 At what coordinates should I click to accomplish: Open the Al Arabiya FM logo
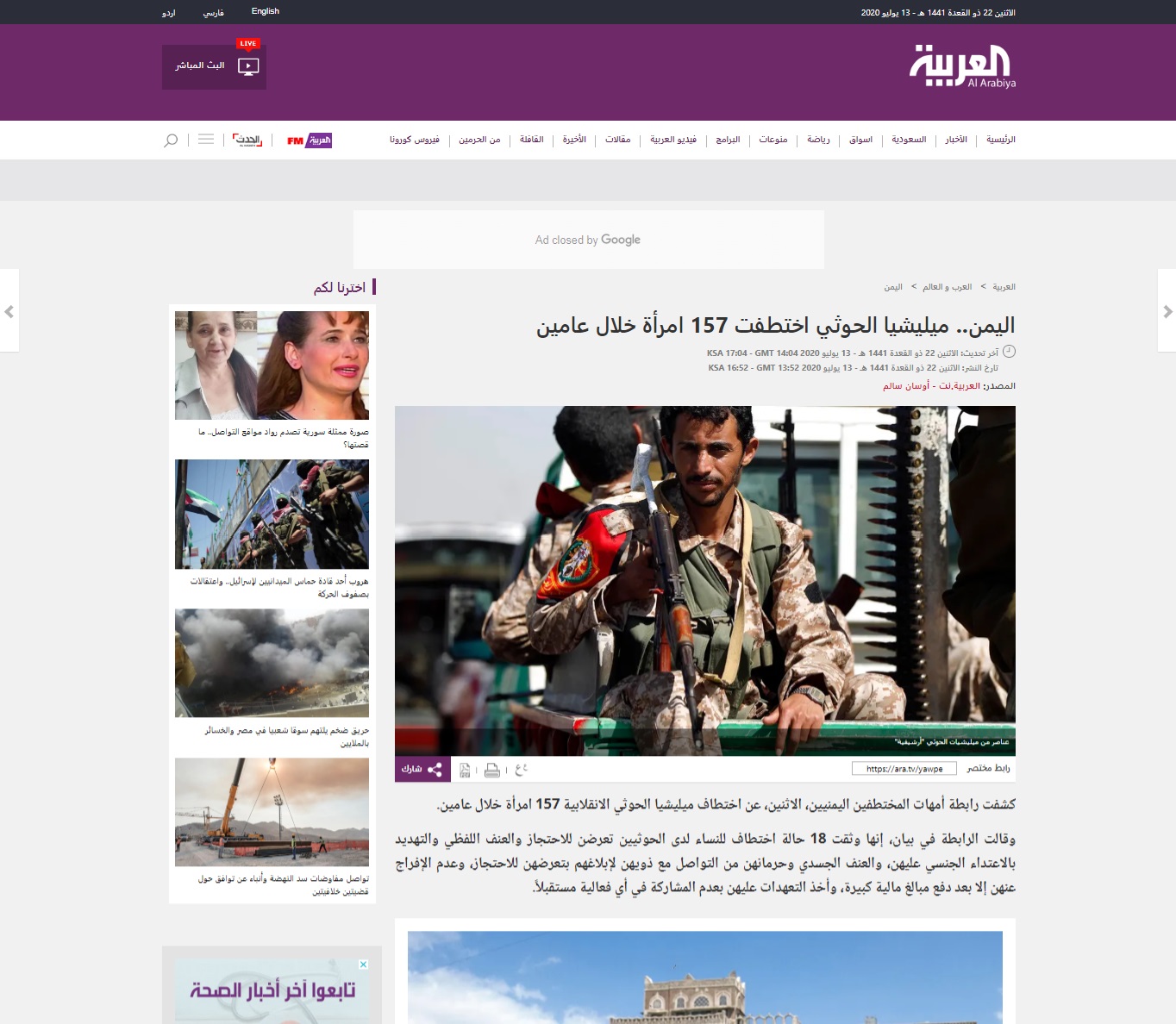tap(309, 140)
